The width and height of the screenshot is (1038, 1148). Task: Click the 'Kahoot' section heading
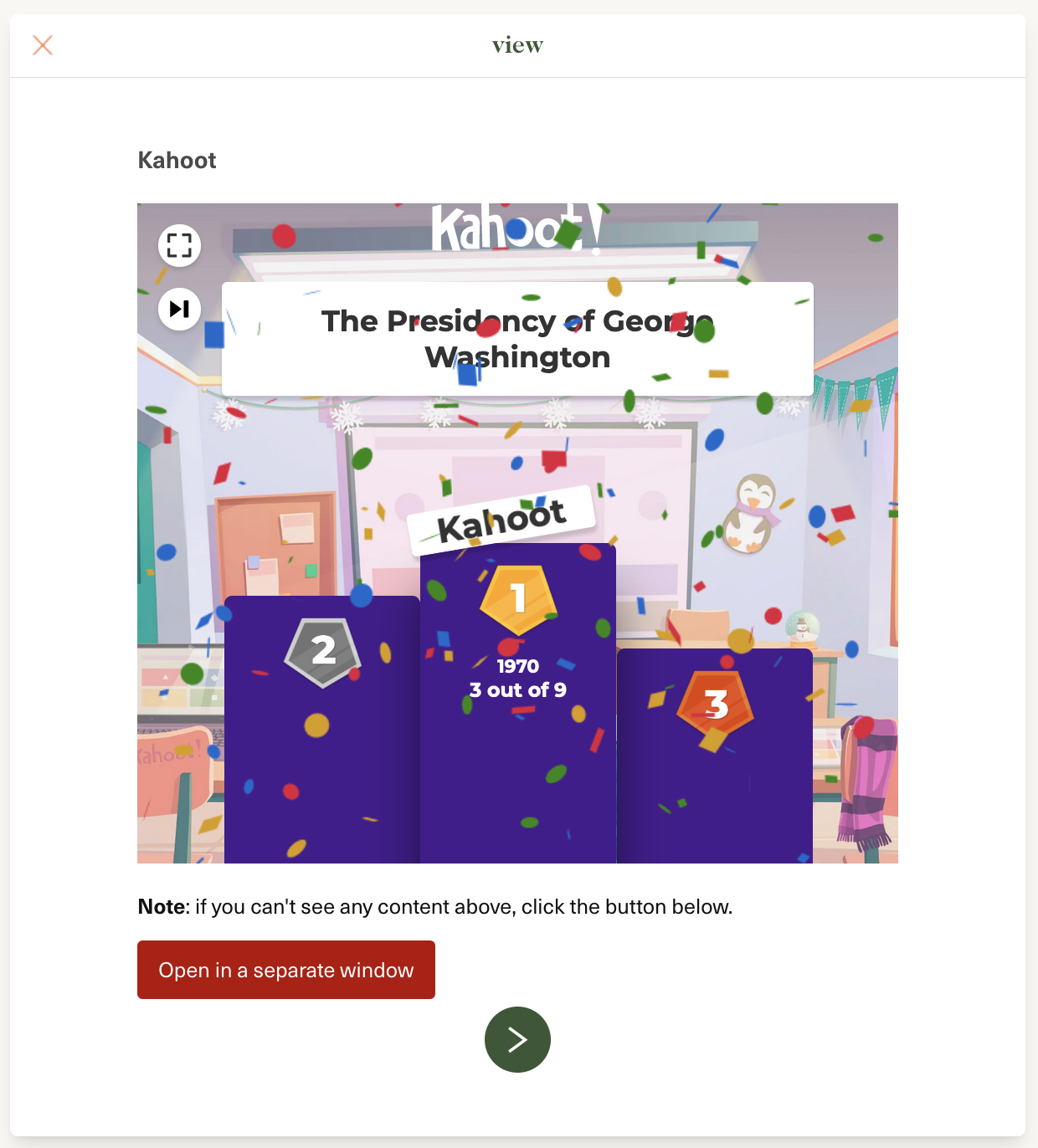(177, 160)
